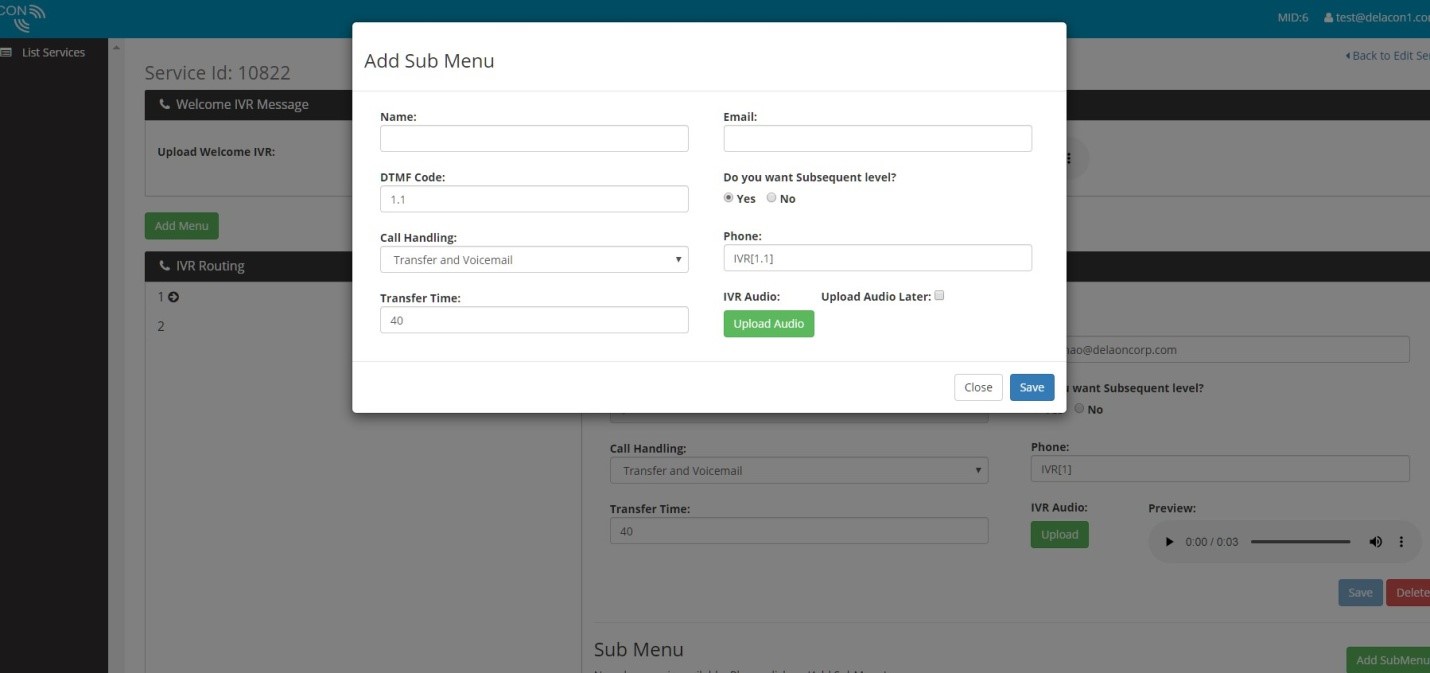
Task: Mute the audio preview volume icon
Action: [1376, 542]
